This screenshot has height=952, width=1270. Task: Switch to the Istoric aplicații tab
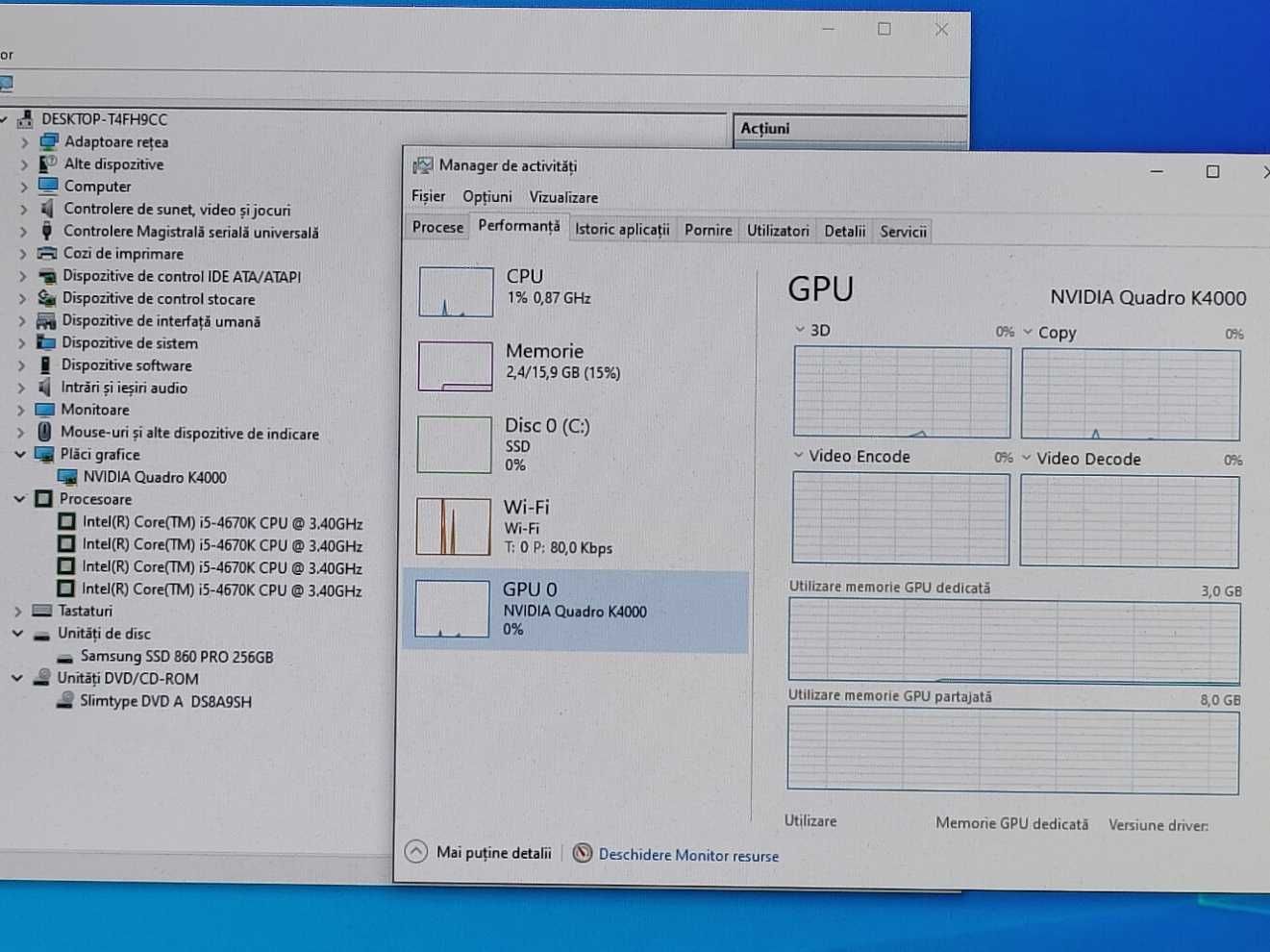(622, 229)
